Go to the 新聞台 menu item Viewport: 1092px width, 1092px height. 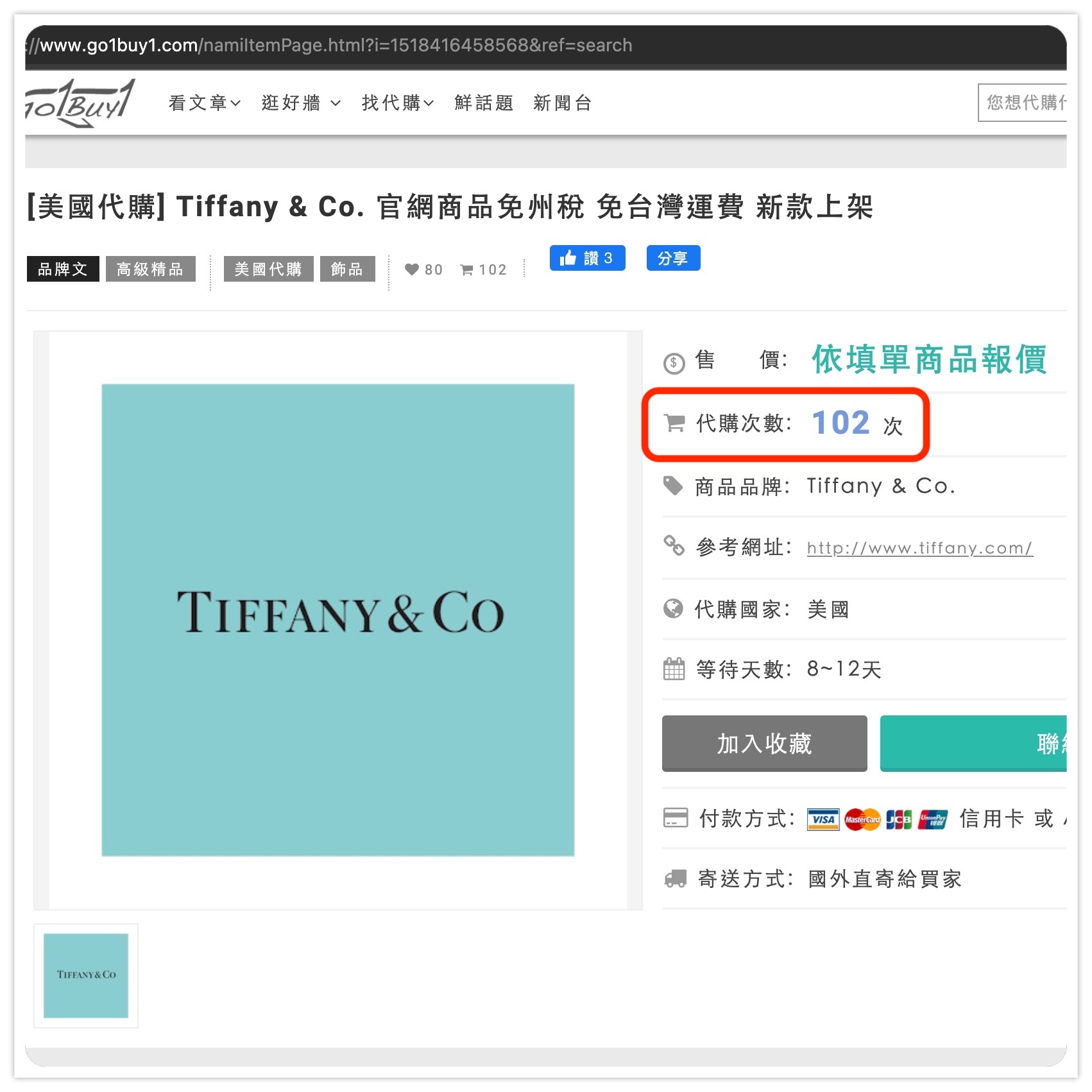coord(563,103)
